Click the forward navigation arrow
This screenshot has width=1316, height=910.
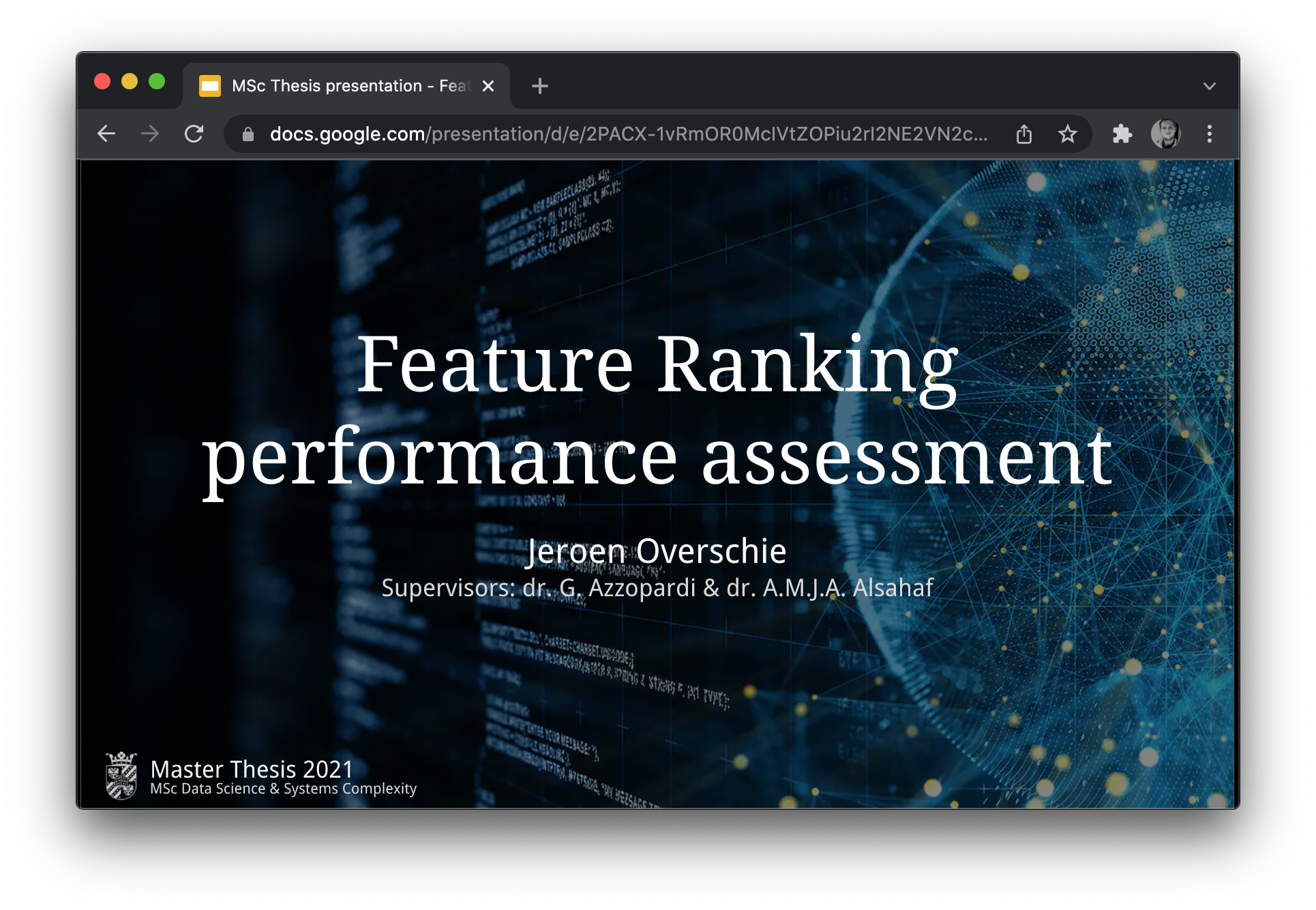coord(150,134)
